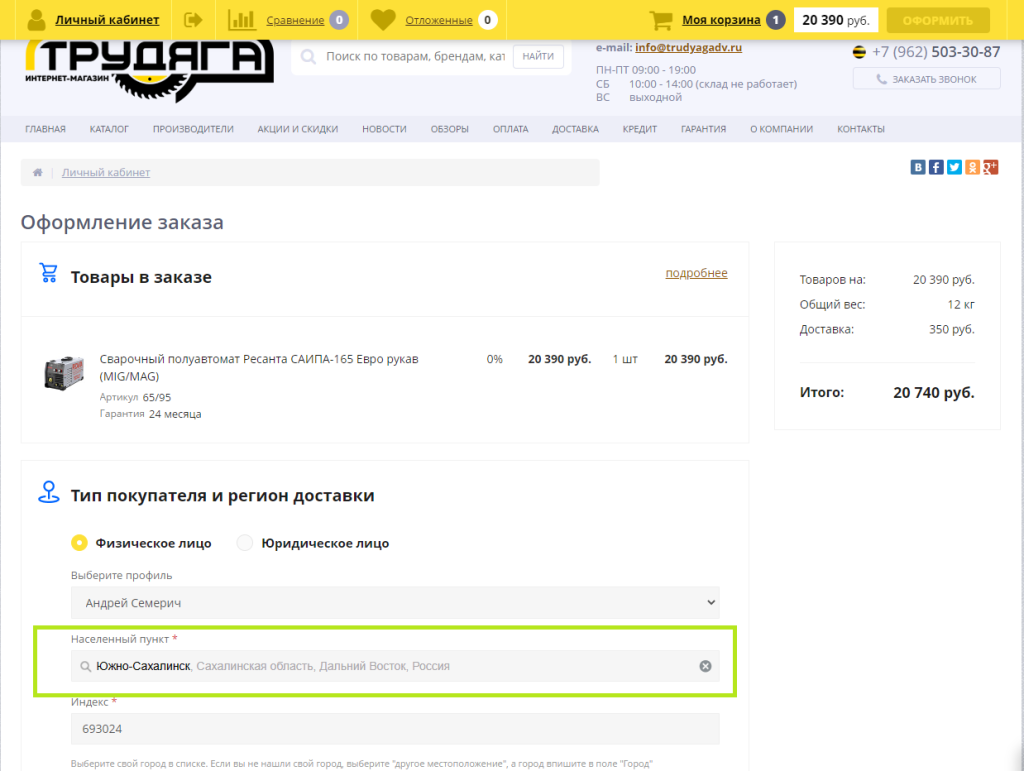This screenshot has height=771, width=1024.
Task: Click the comparison bar chart icon
Action: [x=242, y=20]
